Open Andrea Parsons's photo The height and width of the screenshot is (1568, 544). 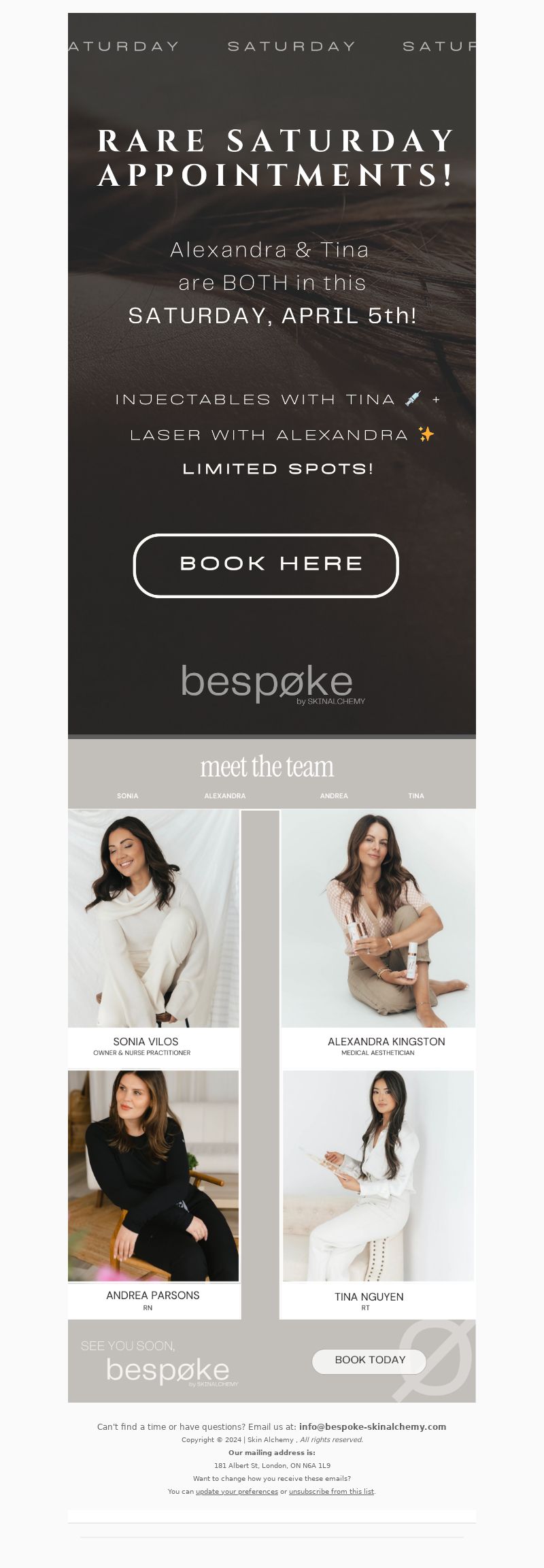(154, 1176)
